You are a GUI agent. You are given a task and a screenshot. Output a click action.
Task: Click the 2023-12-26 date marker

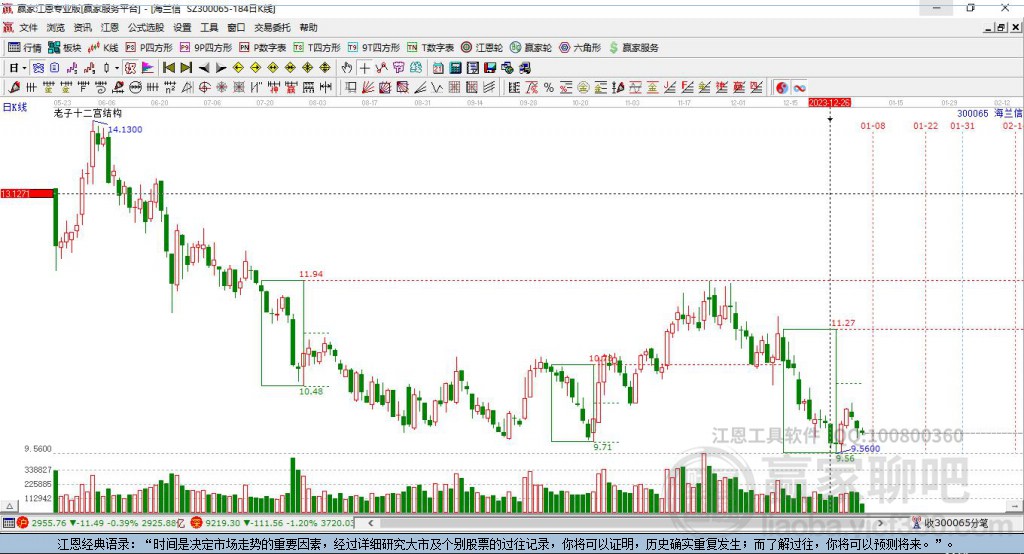click(x=829, y=103)
